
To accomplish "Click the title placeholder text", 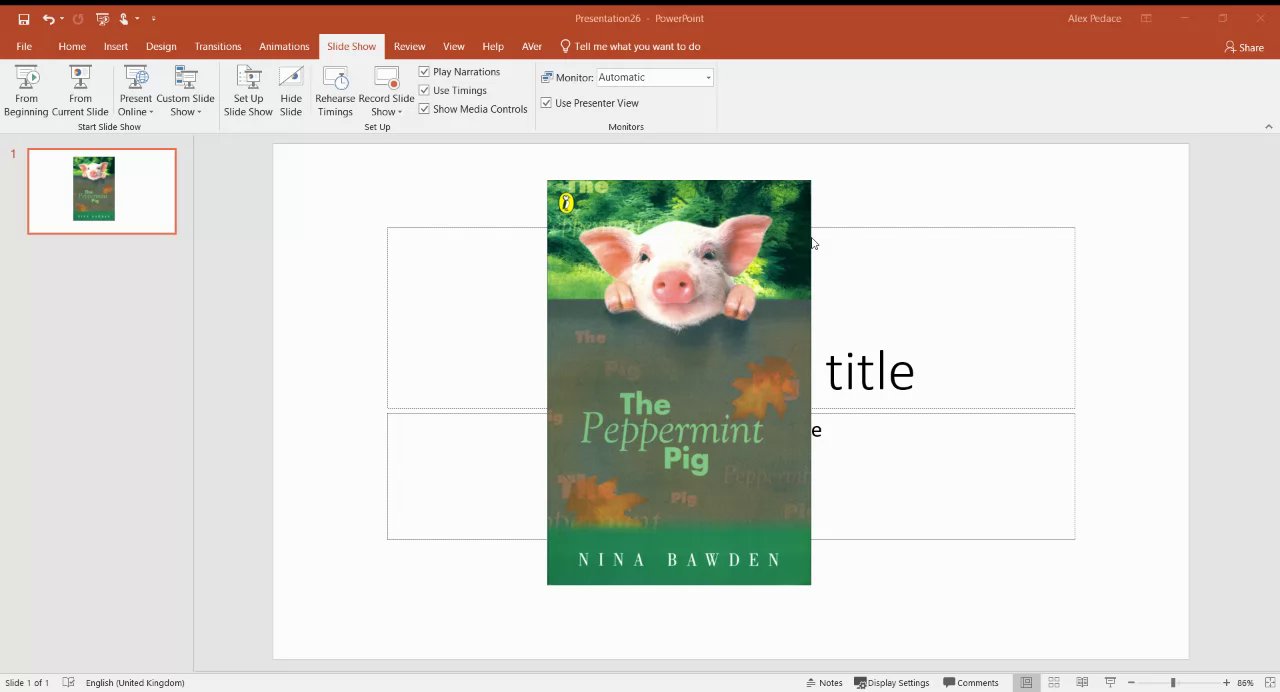I will click(x=869, y=372).
